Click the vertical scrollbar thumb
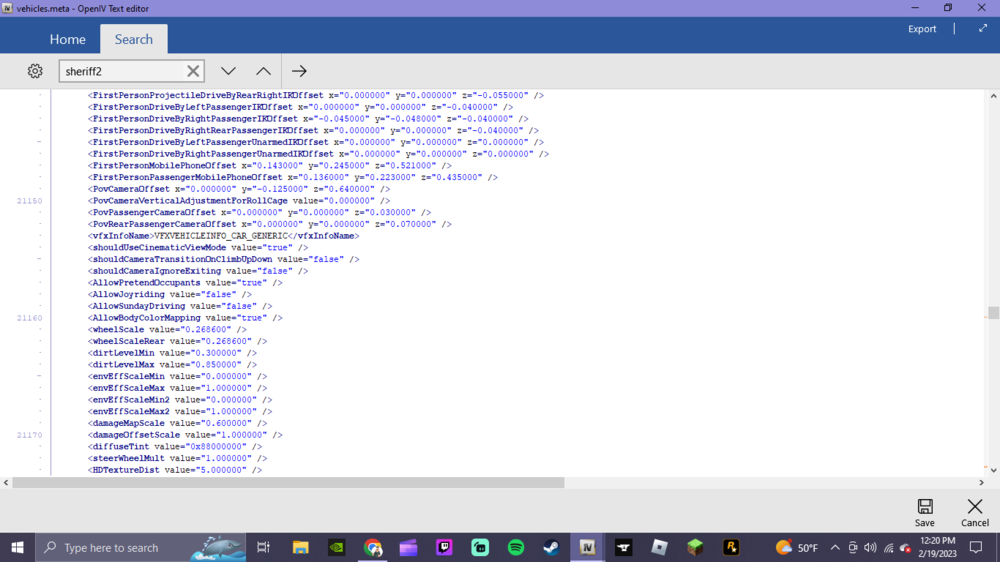This screenshot has height=562, width=1000. coord(993,313)
